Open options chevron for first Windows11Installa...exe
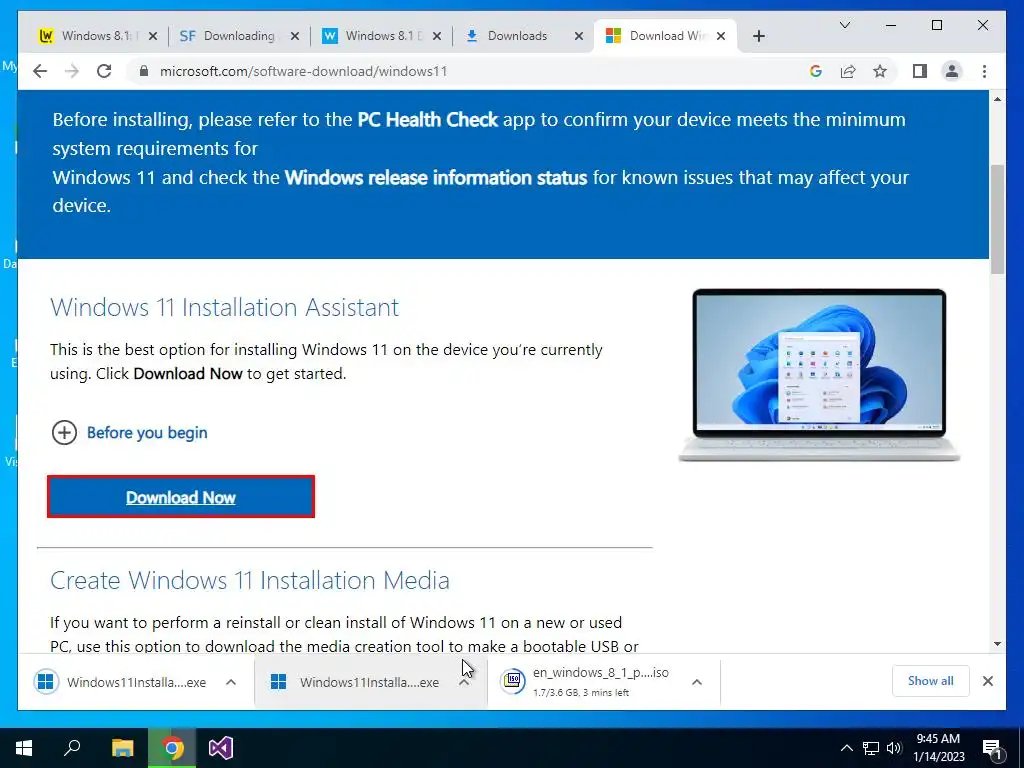Screen dimensions: 1024x768 click(231, 682)
